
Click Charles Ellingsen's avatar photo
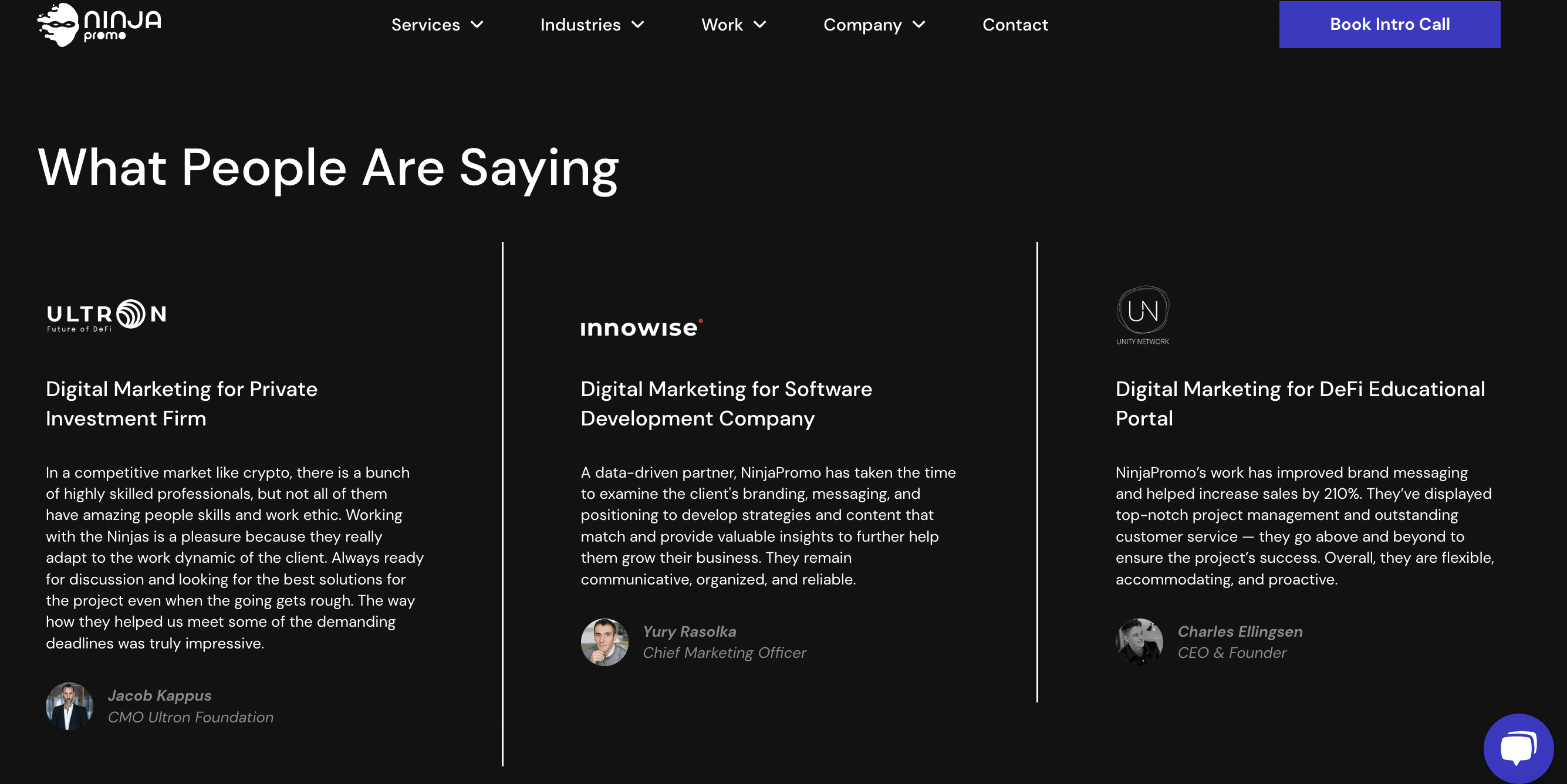(1139, 641)
